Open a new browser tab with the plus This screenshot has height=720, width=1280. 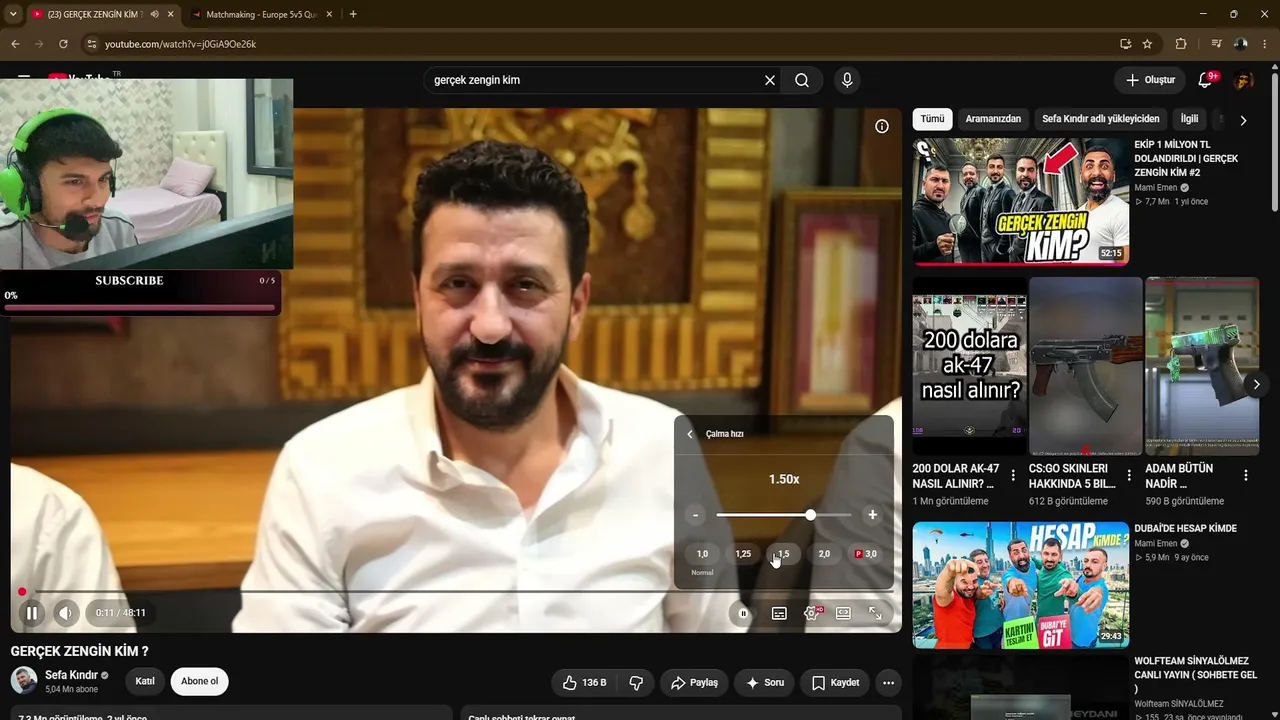[353, 14]
